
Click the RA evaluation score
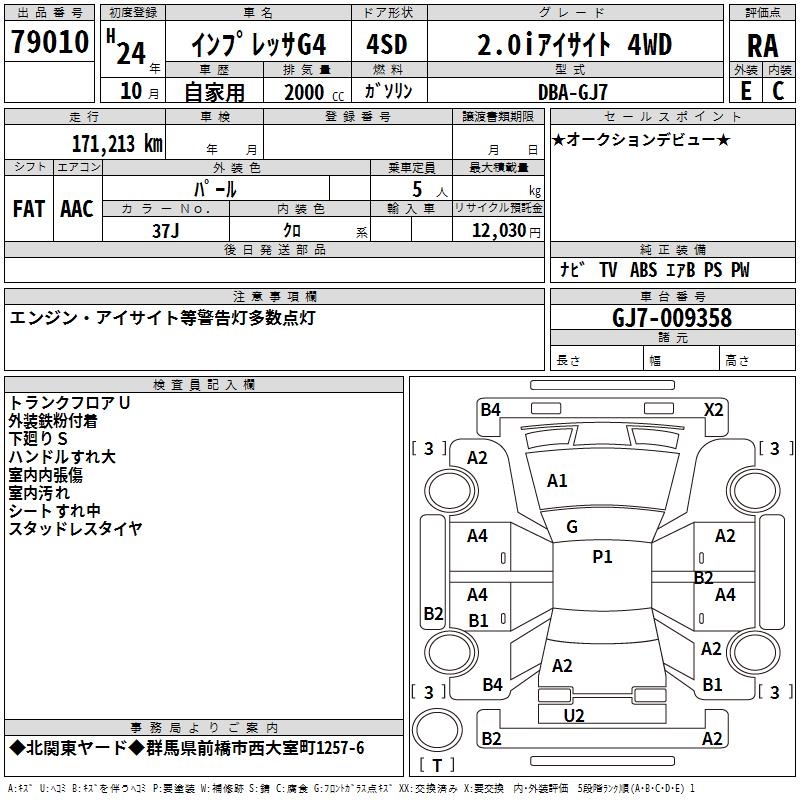click(762, 46)
